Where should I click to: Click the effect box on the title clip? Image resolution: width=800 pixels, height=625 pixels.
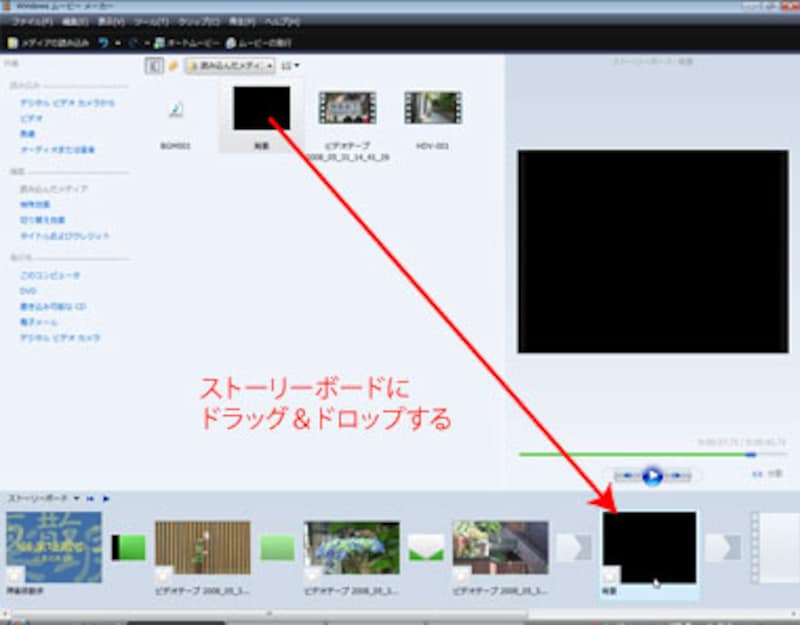tap(14, 574)
